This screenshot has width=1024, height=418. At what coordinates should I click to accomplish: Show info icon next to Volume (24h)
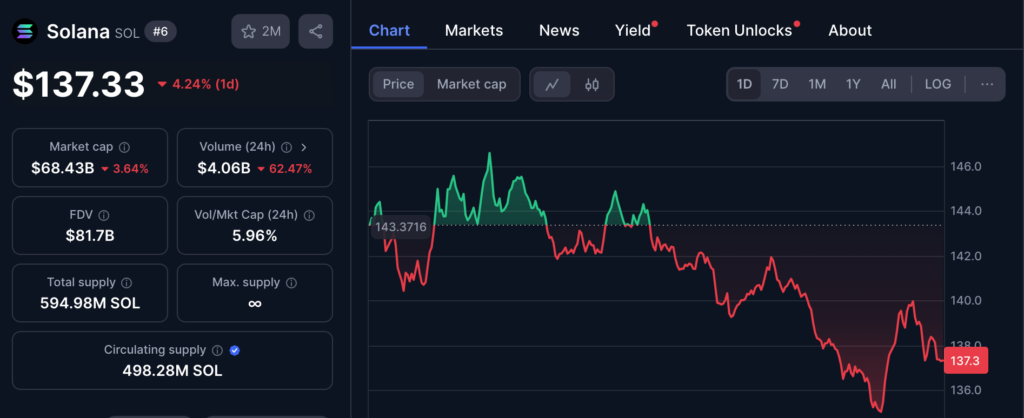tap(286, 147)
